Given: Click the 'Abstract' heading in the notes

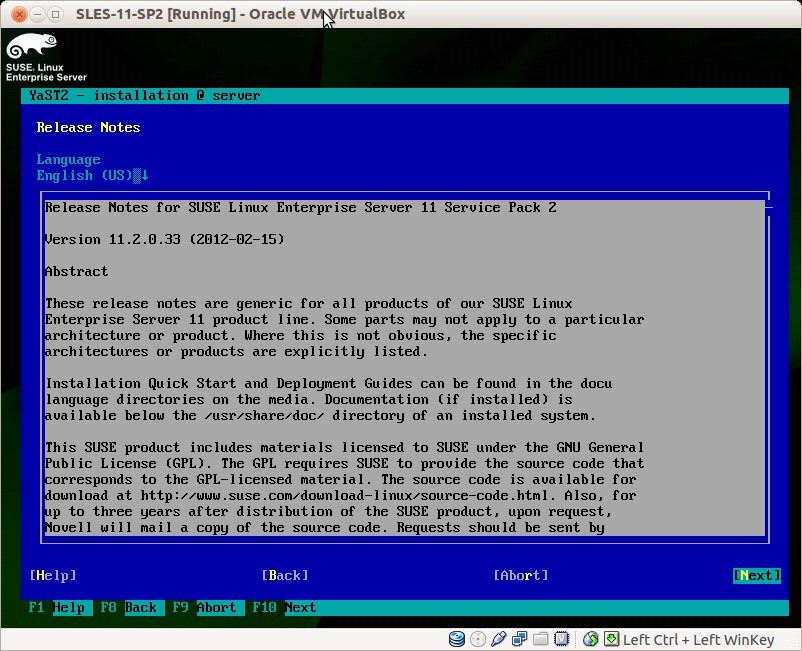Looking at the screenshot, I should coord(76,272).
